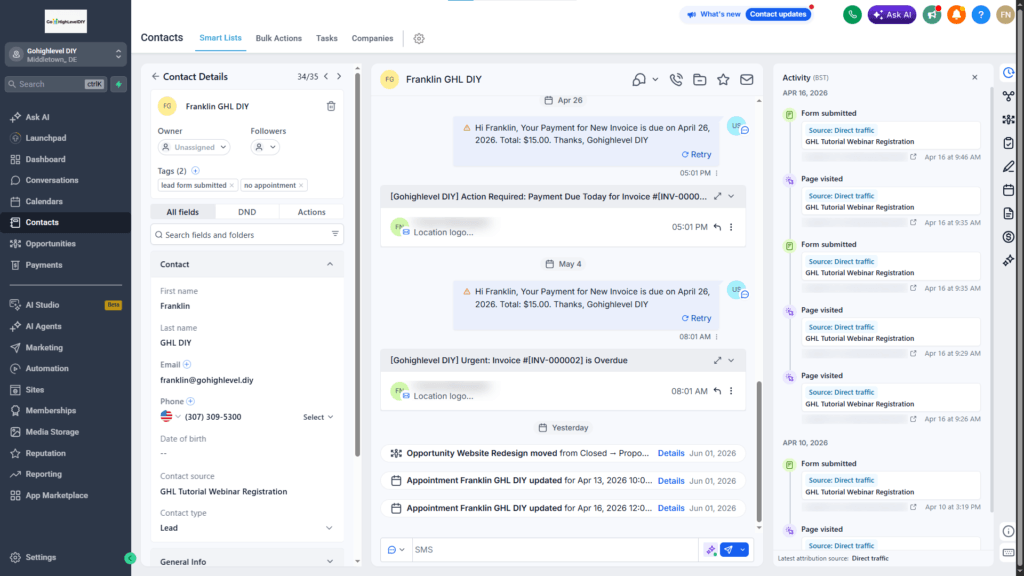Select the DND fields tab
Viewport: 1024px width, 576px height.
pyautogui.click(x=247, y=212)
